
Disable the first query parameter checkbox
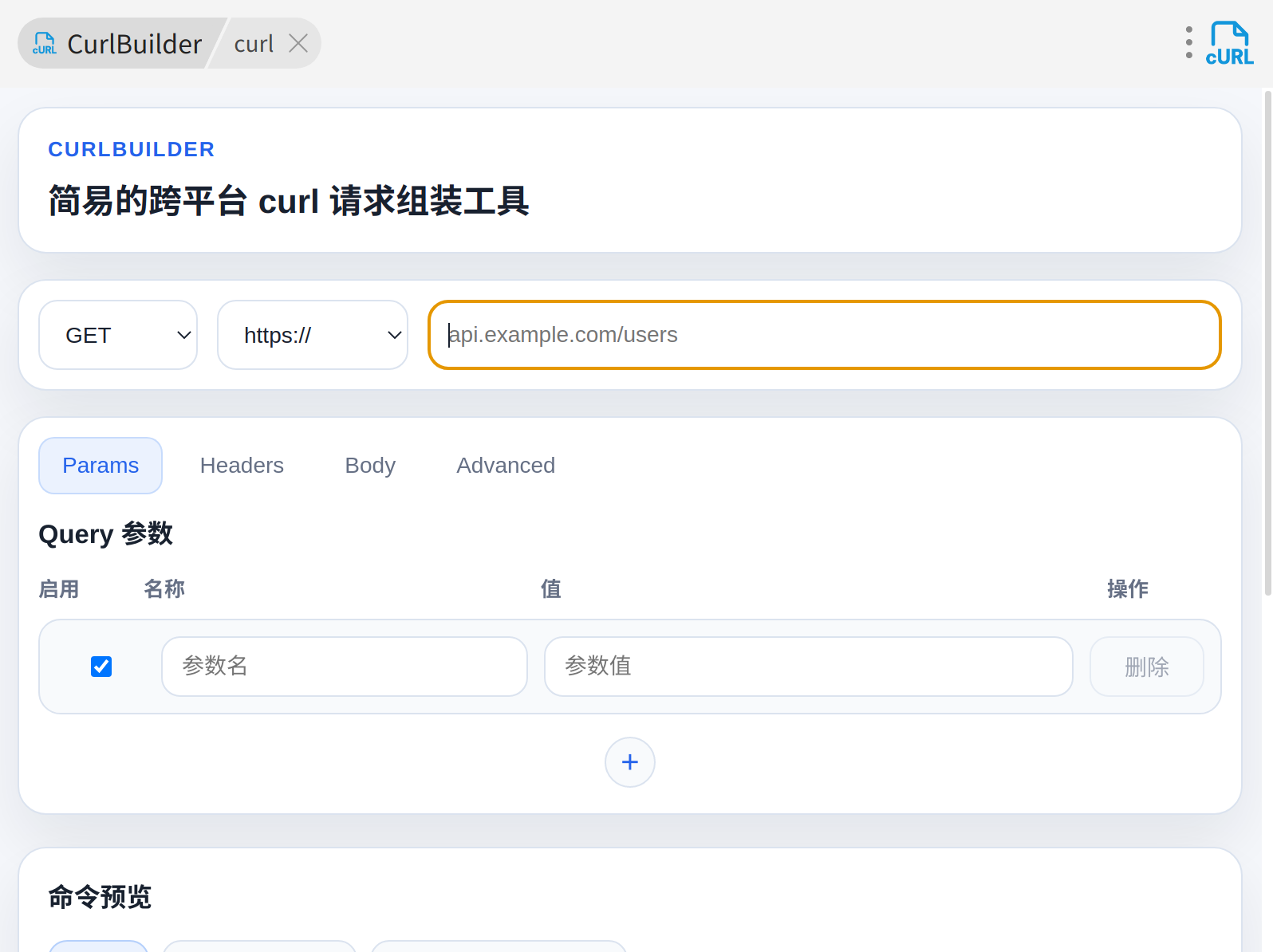tap(101, 667)
